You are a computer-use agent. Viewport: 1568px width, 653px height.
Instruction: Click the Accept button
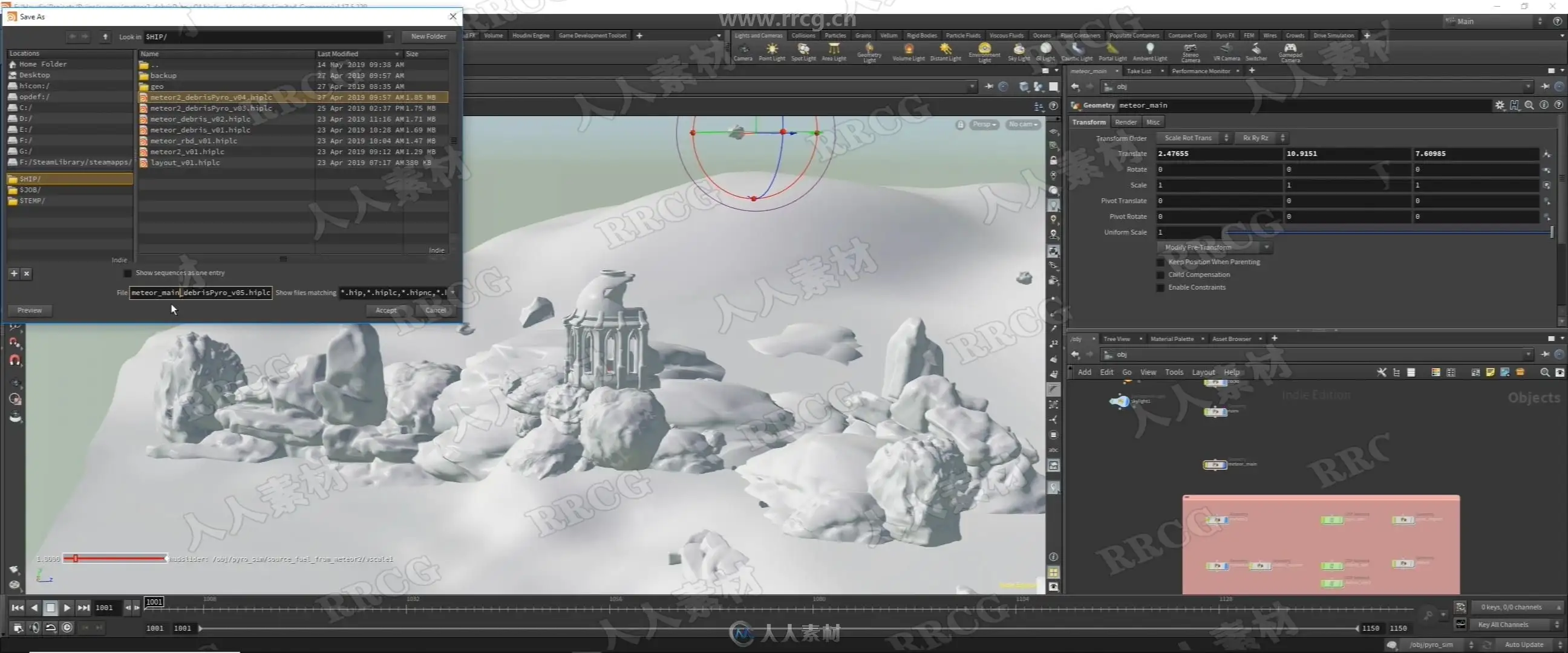pyautogui.click(x=386, y=310)
